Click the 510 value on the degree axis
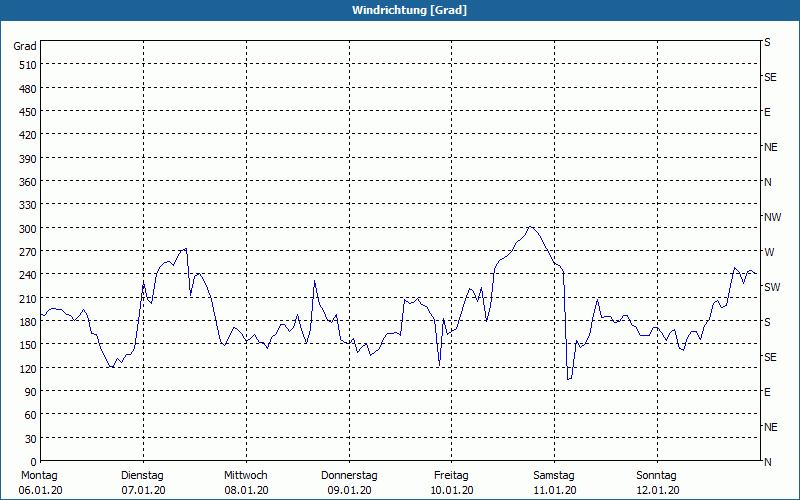This screenshot has height=500, width=800. (28, 65)
